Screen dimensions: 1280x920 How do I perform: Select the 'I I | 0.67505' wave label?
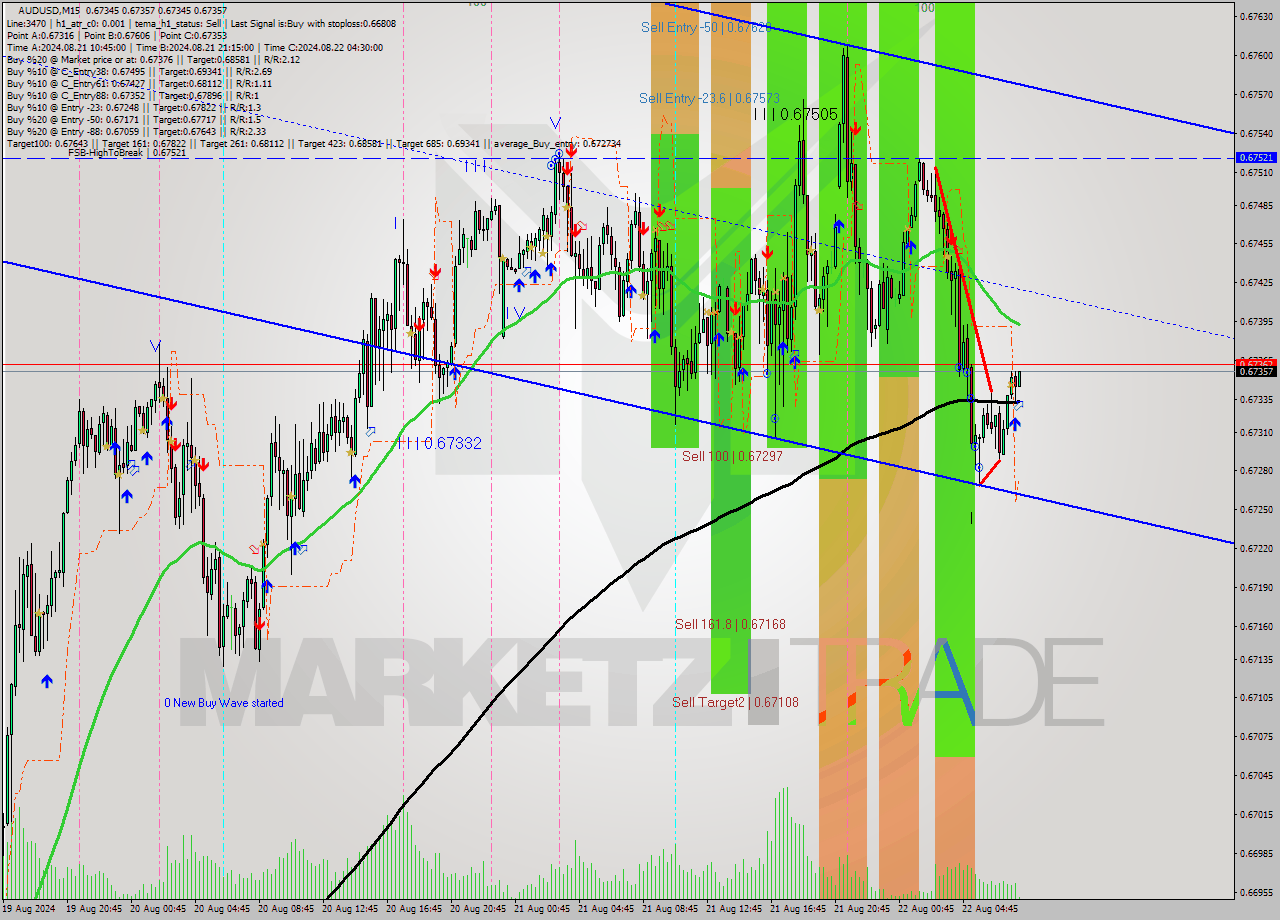(795, 115)
